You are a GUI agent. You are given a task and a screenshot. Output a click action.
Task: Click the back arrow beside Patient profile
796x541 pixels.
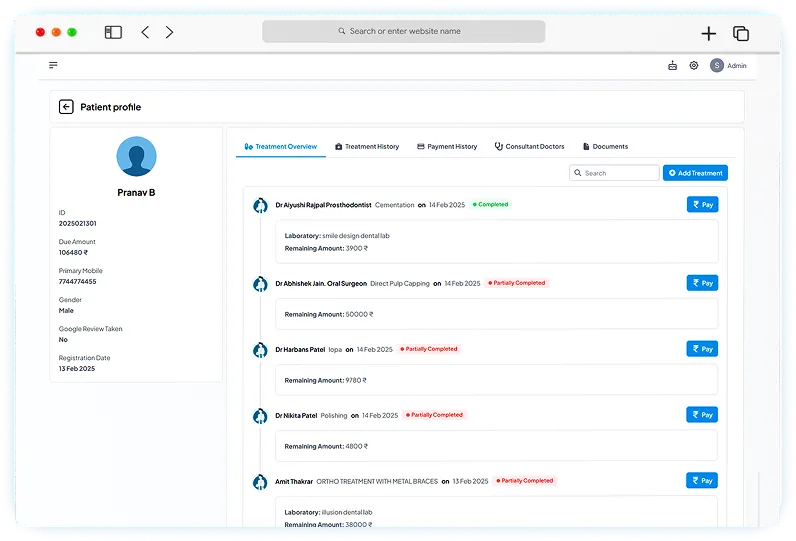tap(66, 107)
